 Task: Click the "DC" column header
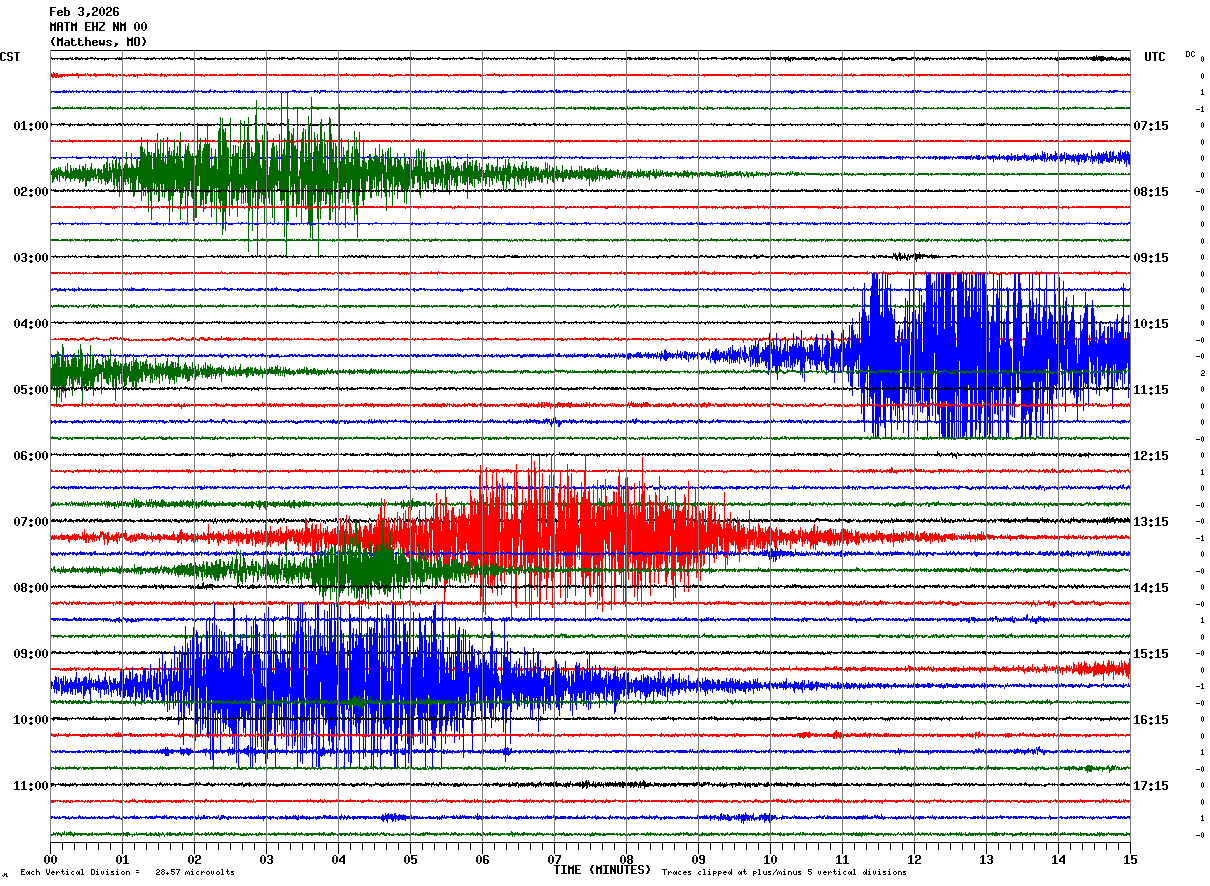pyautogui.click(x=1190, y=54)
